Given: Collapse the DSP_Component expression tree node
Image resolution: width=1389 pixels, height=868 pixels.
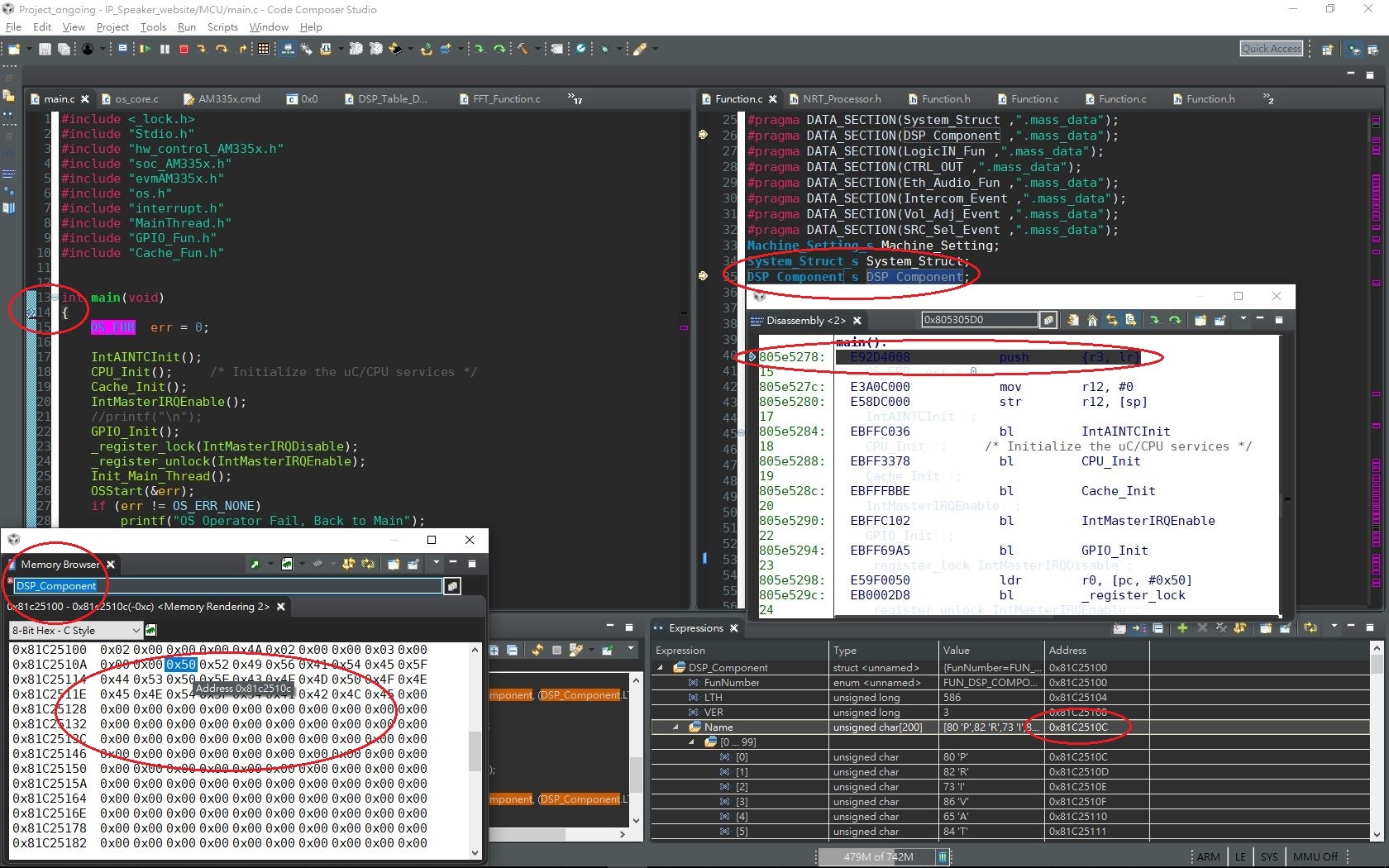Looking at the screenshot, I should pyautogui.click(x=661, y=667).
